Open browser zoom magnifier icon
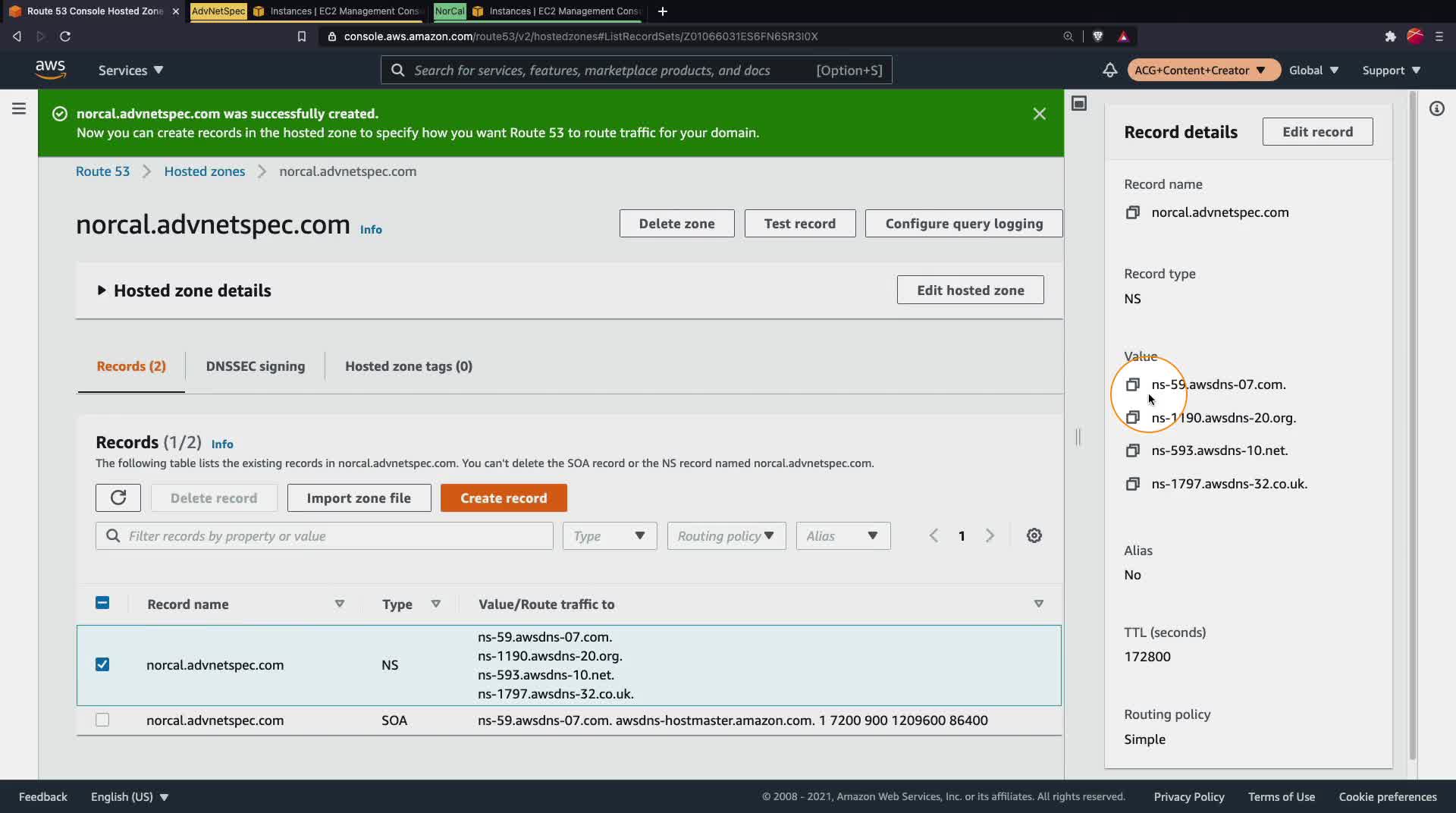This screenshot has height=813, width=1456. pyautogui.click(x=1068, y=36)
